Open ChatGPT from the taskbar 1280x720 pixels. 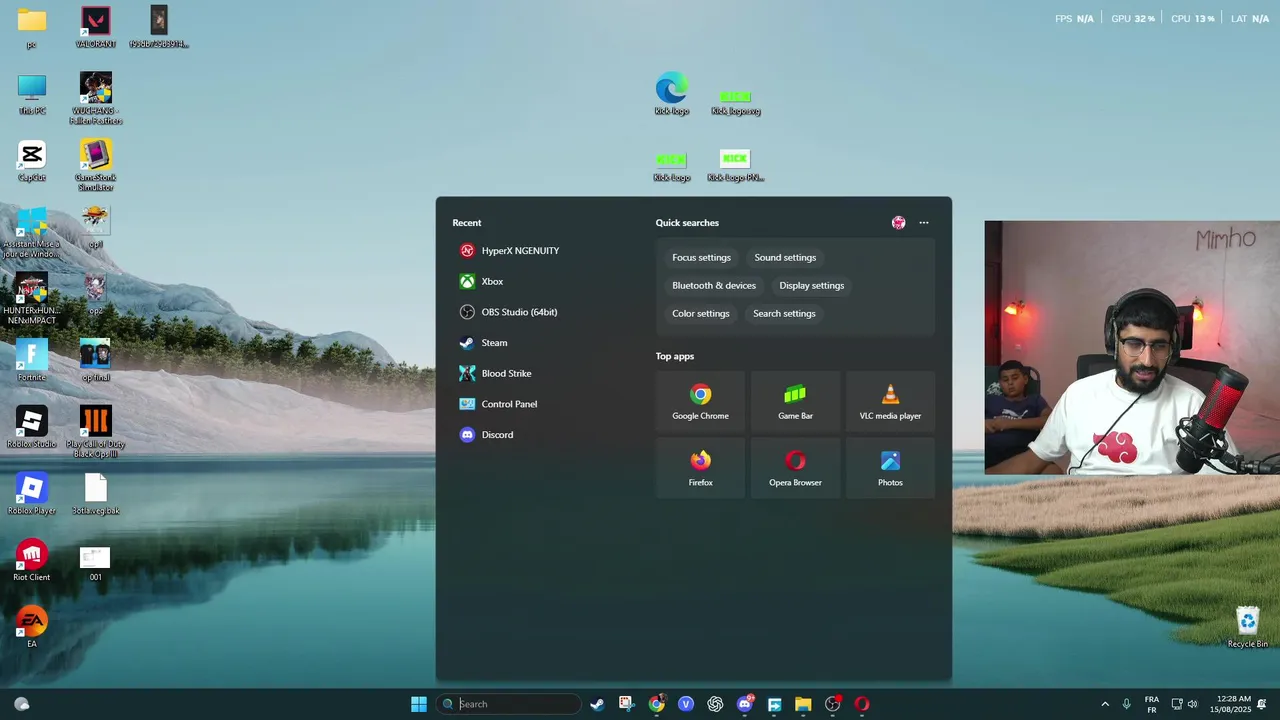point(715,704)
